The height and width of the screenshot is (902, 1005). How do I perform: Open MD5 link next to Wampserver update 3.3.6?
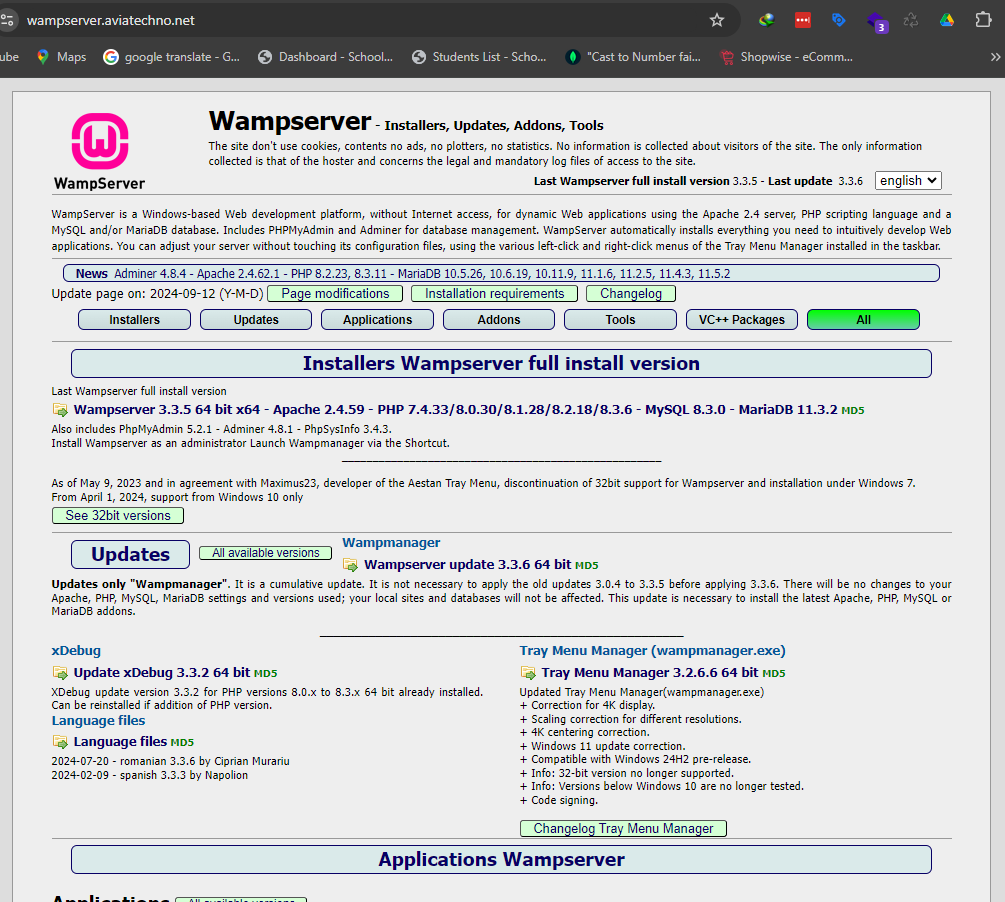tap(586, 565)
